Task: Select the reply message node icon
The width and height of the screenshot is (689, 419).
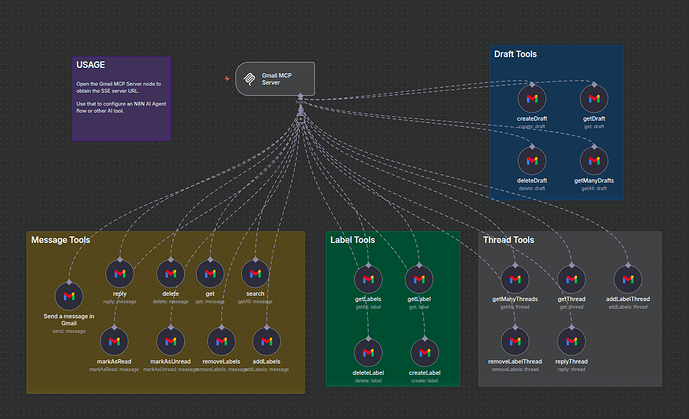Action: coord(120,274)
